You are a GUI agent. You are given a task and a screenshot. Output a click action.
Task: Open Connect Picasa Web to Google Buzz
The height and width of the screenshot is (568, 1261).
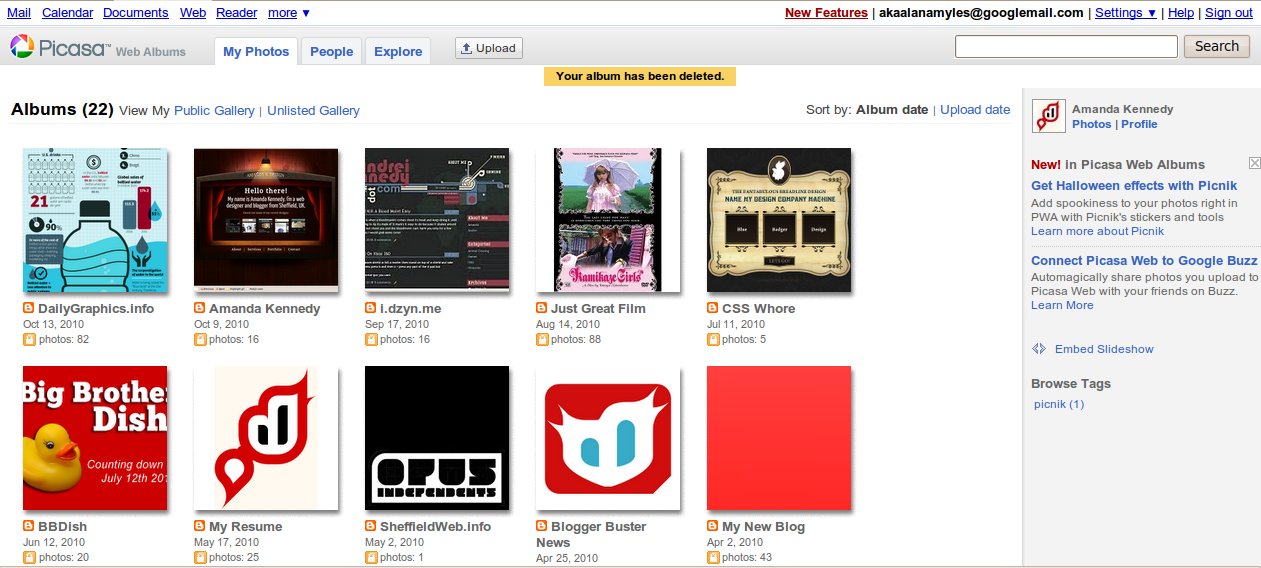point(1144,261)
